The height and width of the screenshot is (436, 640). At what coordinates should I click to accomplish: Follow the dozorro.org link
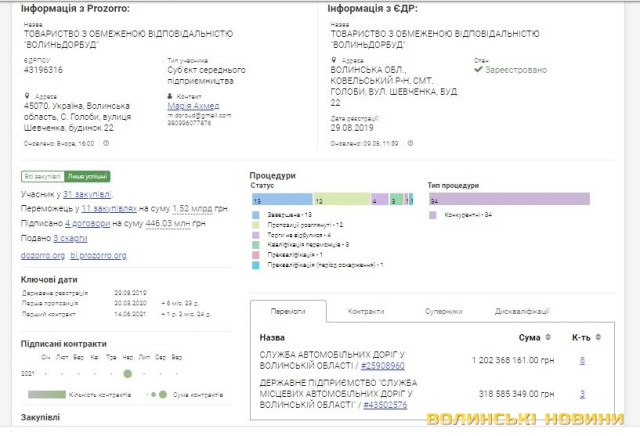tap(42, 255)
